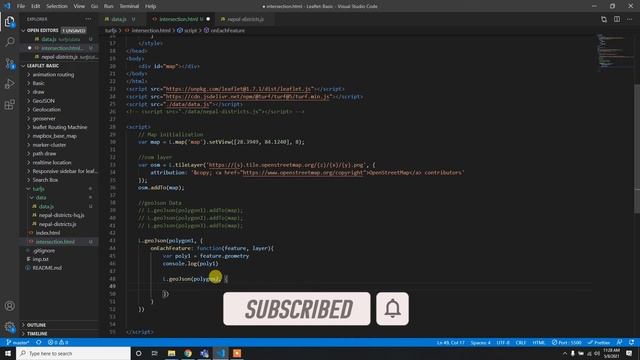Open the Manage gear menu
This screenshot has height=360, width=640.
[9, 327]
